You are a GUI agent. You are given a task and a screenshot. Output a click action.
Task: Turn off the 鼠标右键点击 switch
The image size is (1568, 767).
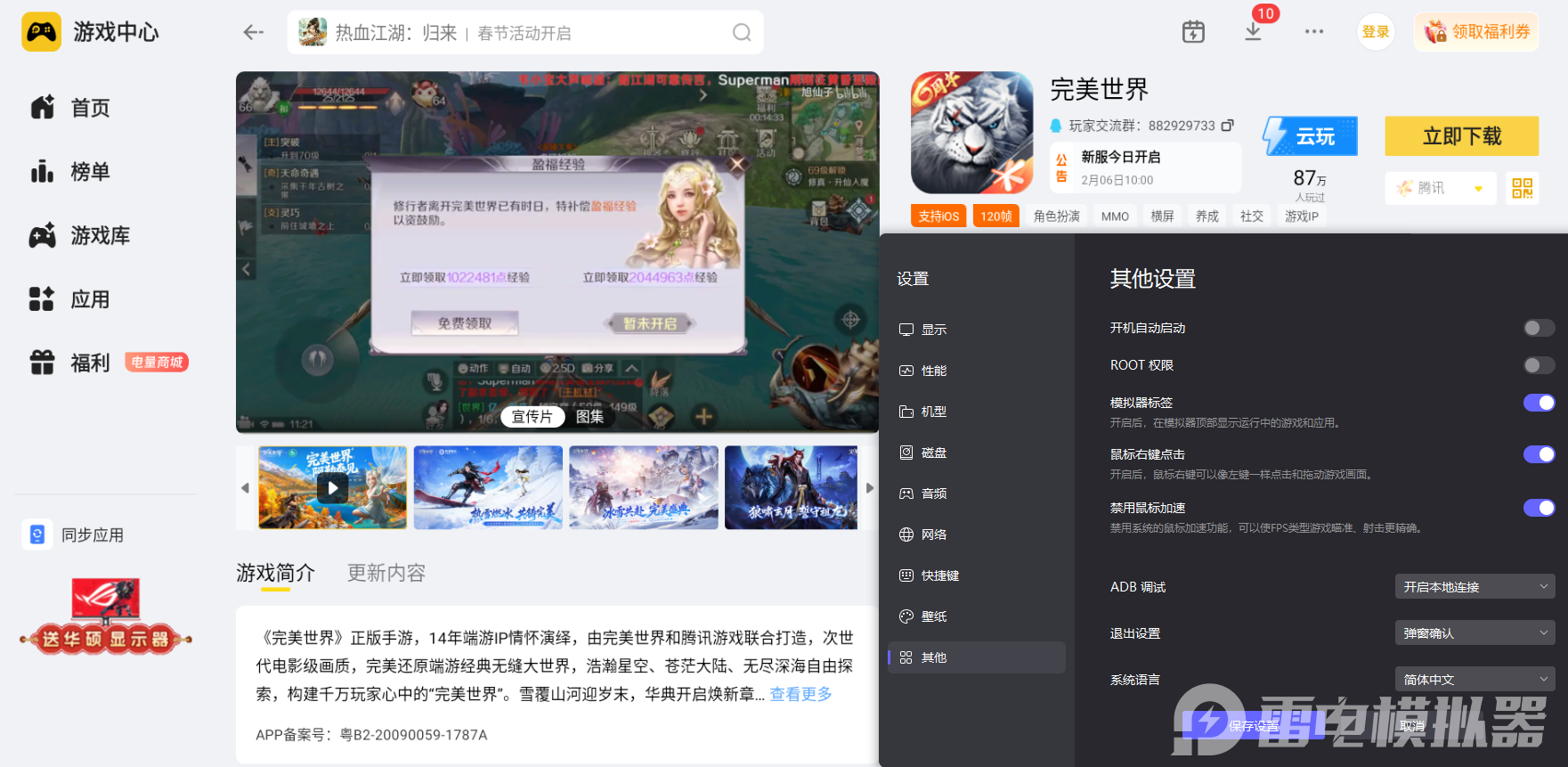click(1539, 454)
